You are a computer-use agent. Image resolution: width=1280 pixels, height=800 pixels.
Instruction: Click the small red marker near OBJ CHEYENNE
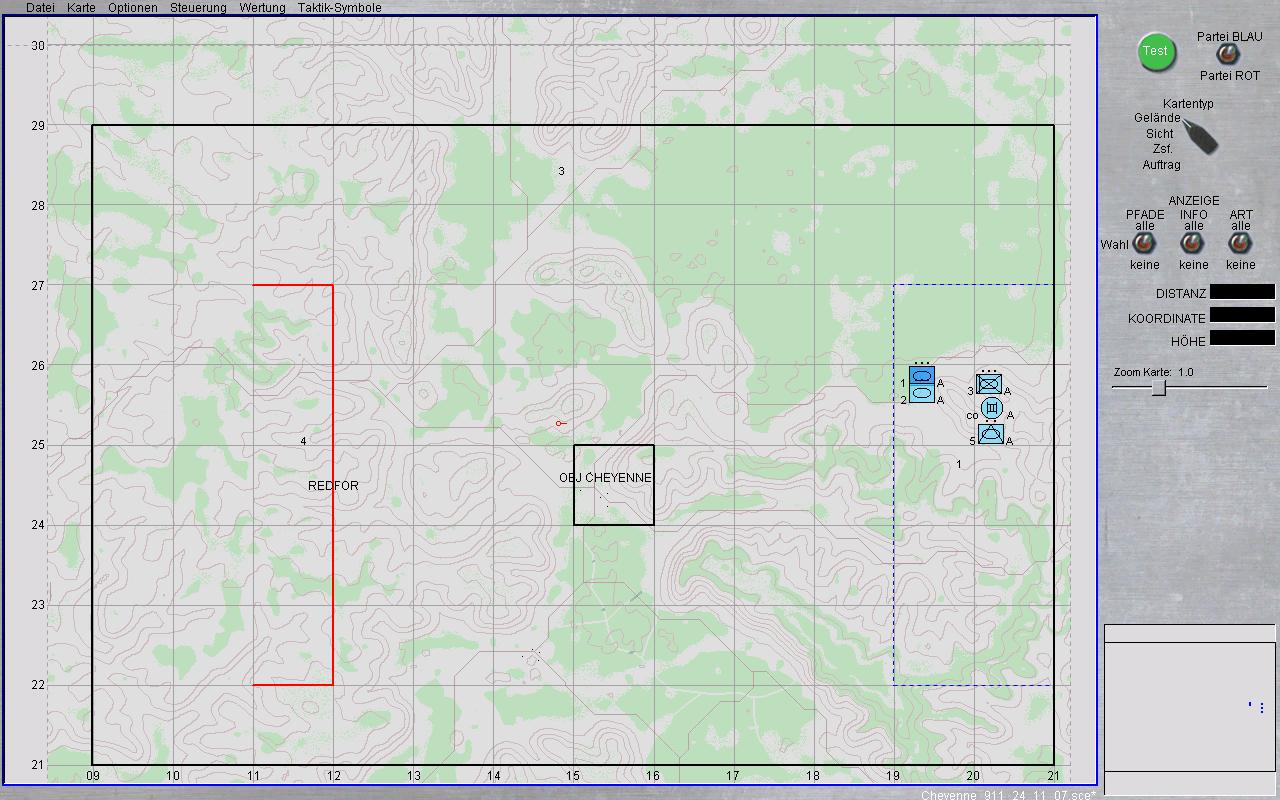point(560,424)
